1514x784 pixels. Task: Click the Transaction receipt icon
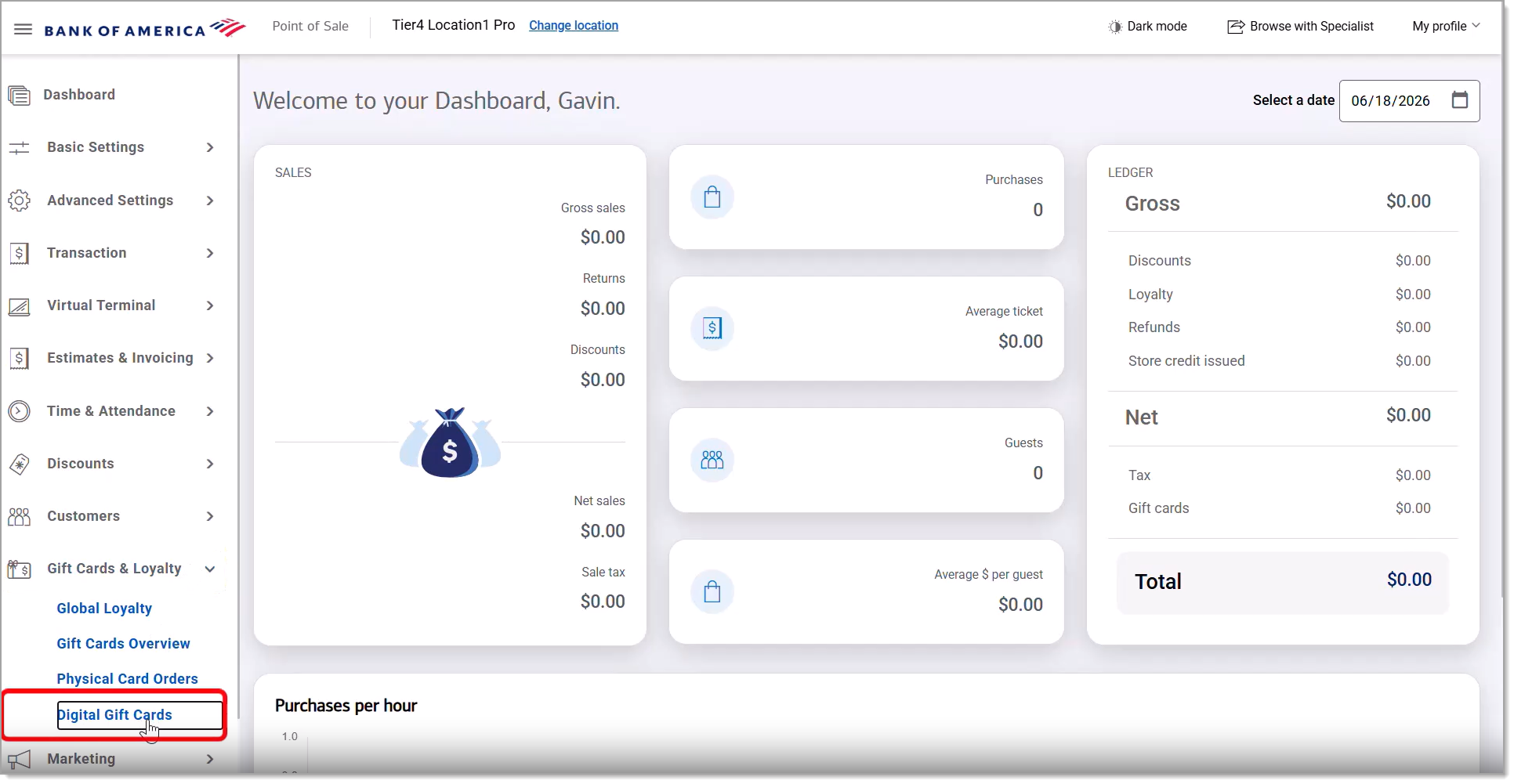(19, 254)
